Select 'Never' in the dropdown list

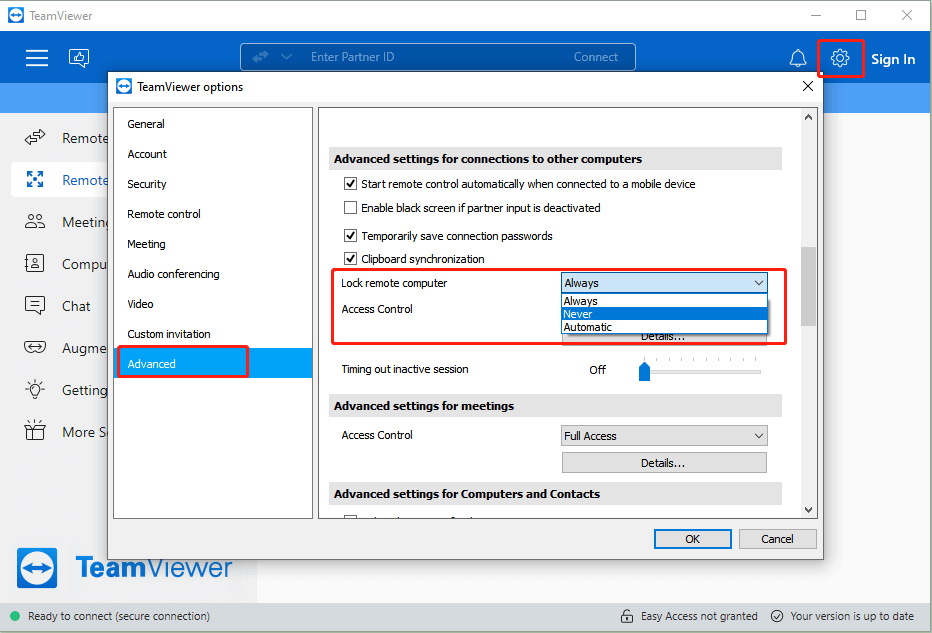[x=665, y=314]
